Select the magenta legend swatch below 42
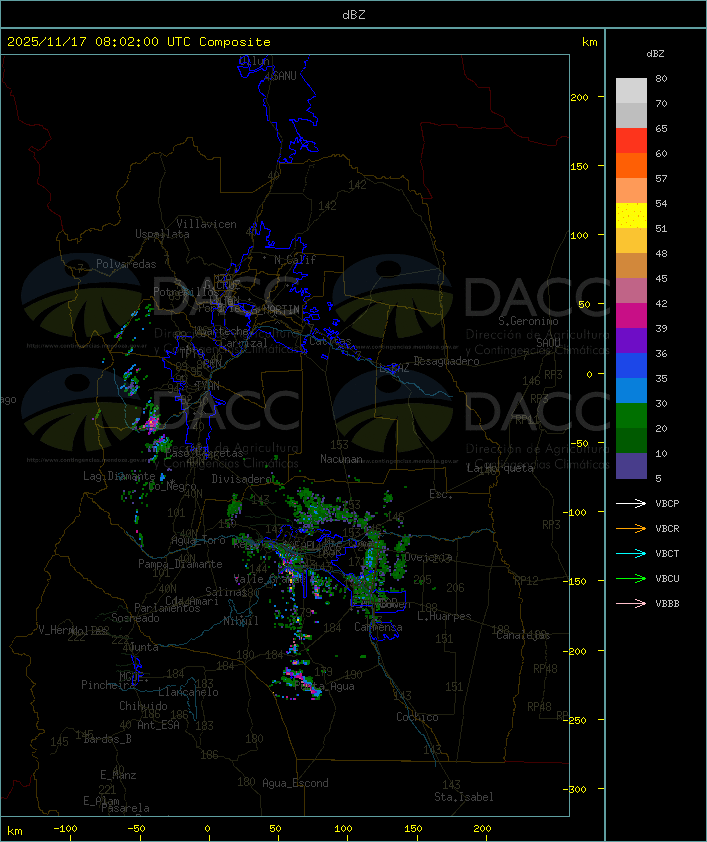The width and height of the screenshot is (707, 842). tap(631, 315)
